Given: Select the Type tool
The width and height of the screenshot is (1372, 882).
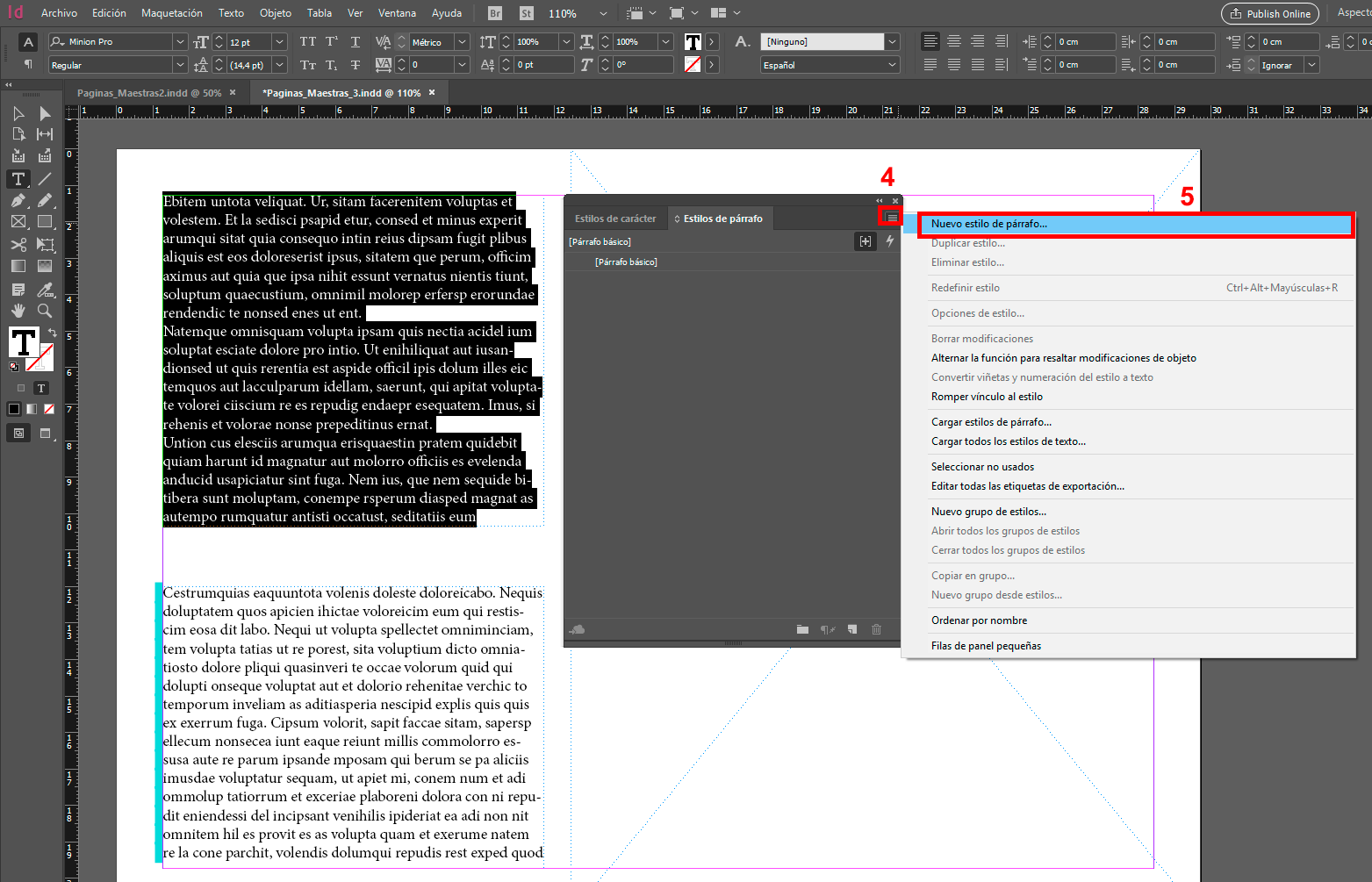Looking at the screenshot, I should [18, 178].
